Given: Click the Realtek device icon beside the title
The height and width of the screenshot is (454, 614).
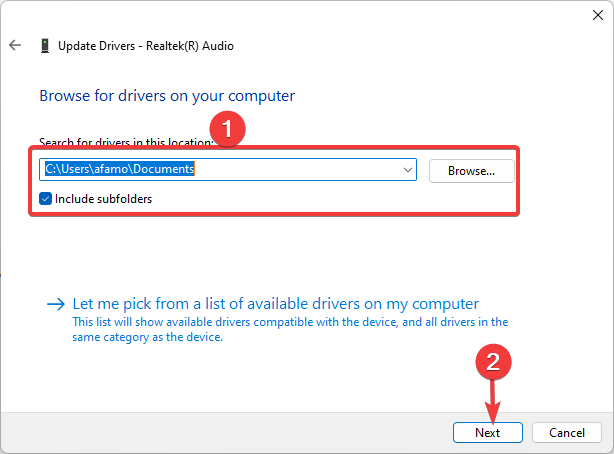Looking at the screenshot, I should 45,45.
